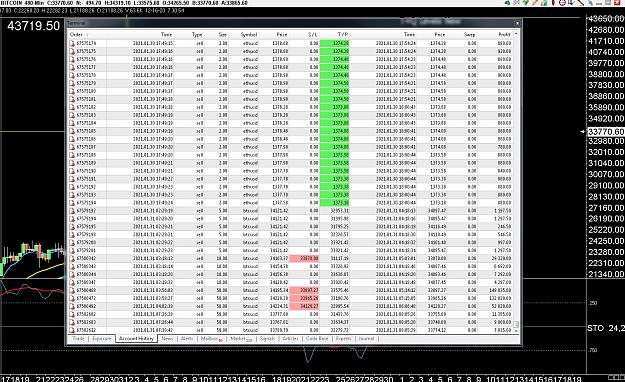Viewport: 625px width, 382px height.
Task: Switch to the Exposure tab
Action: click(x=102, y=339)
